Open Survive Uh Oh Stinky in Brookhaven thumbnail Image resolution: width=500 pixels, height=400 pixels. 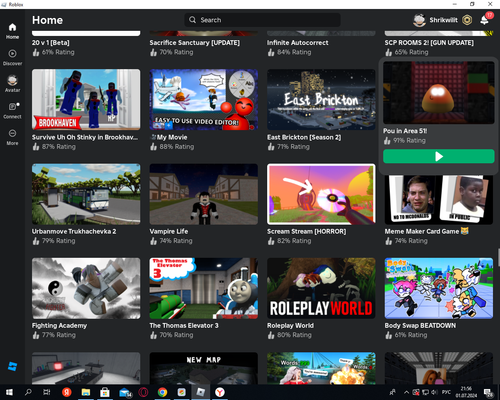[86, 99]
